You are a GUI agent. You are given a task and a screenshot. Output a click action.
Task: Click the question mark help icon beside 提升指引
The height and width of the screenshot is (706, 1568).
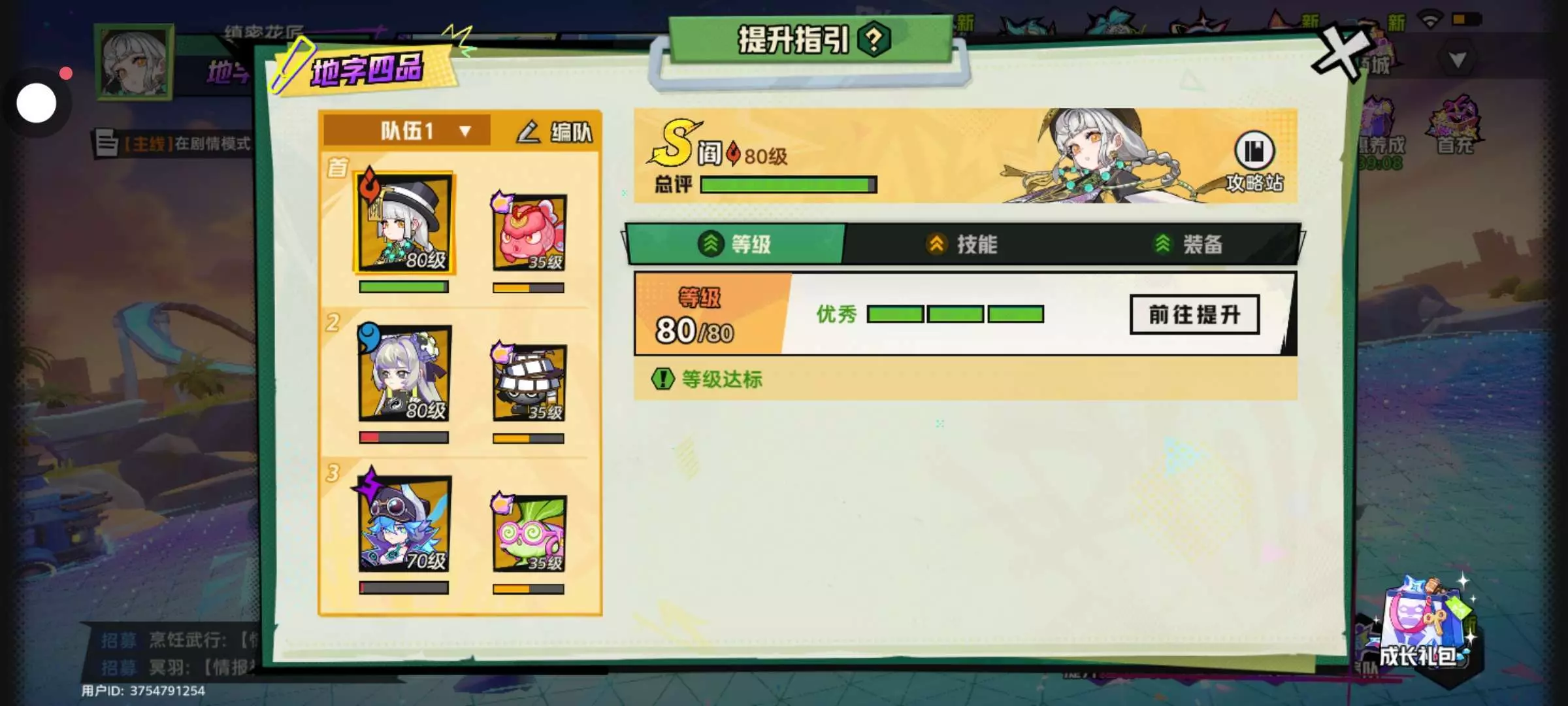point(874,40)
